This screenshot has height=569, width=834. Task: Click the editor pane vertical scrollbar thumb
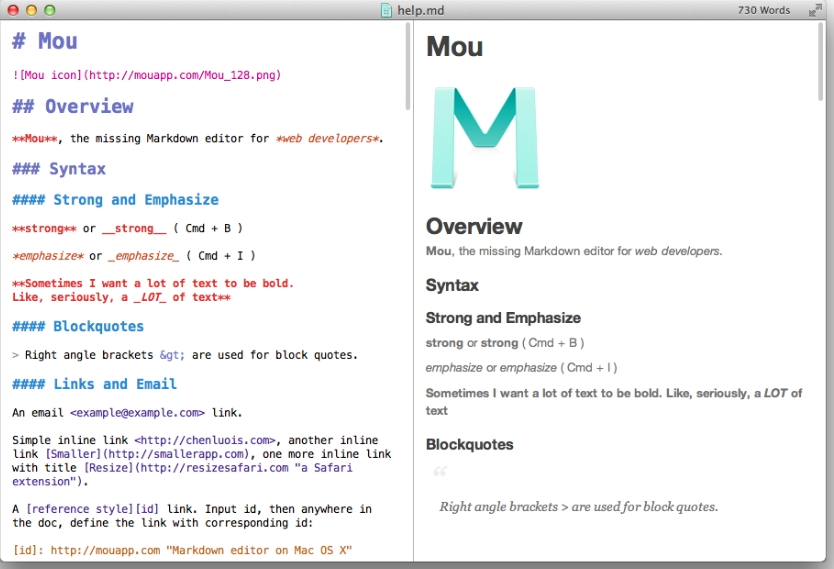pos(408,66)
